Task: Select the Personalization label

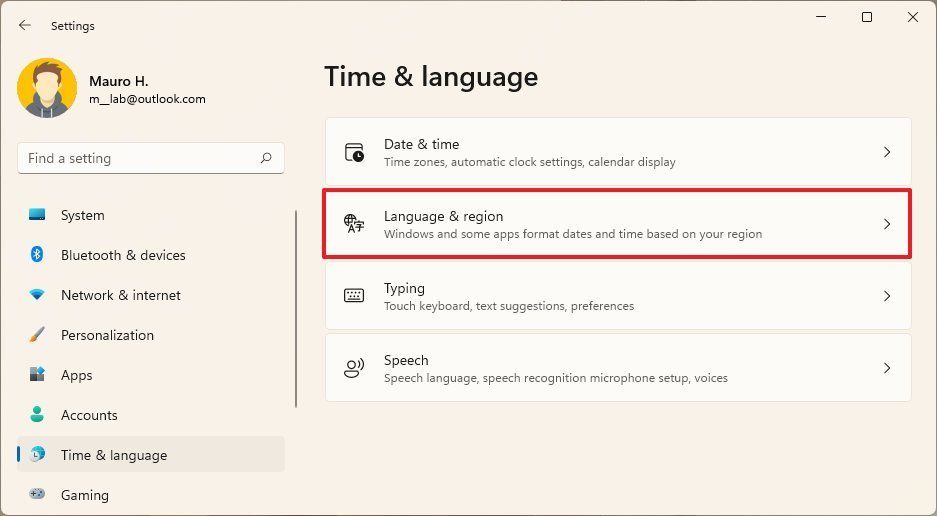Action: [108, 335]
